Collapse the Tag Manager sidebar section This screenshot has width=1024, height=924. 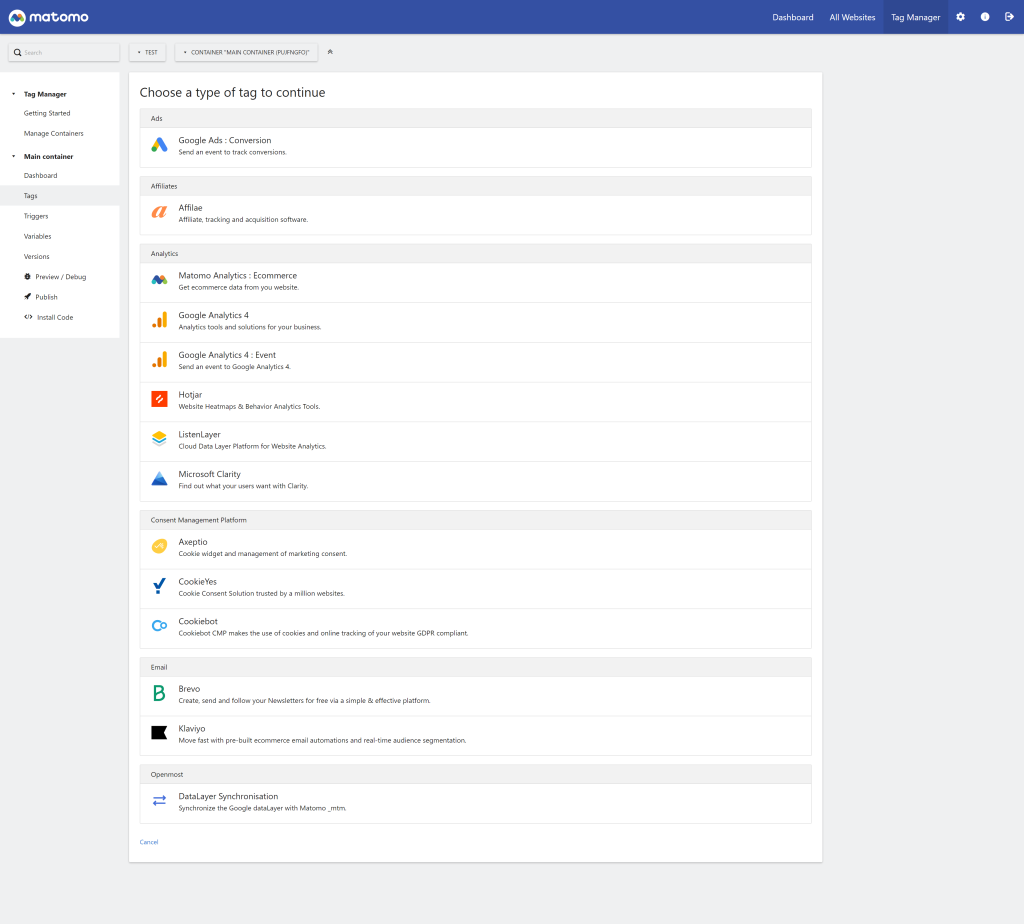tap(14, 94)
